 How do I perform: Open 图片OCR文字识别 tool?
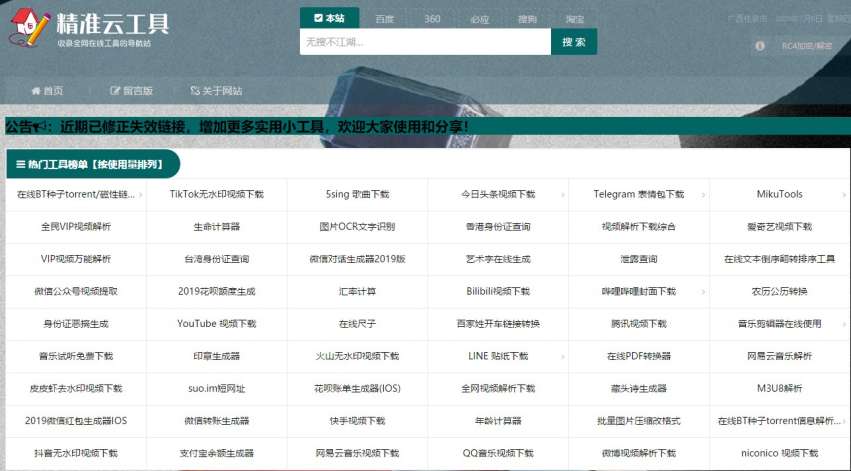(x=357, y=226)
